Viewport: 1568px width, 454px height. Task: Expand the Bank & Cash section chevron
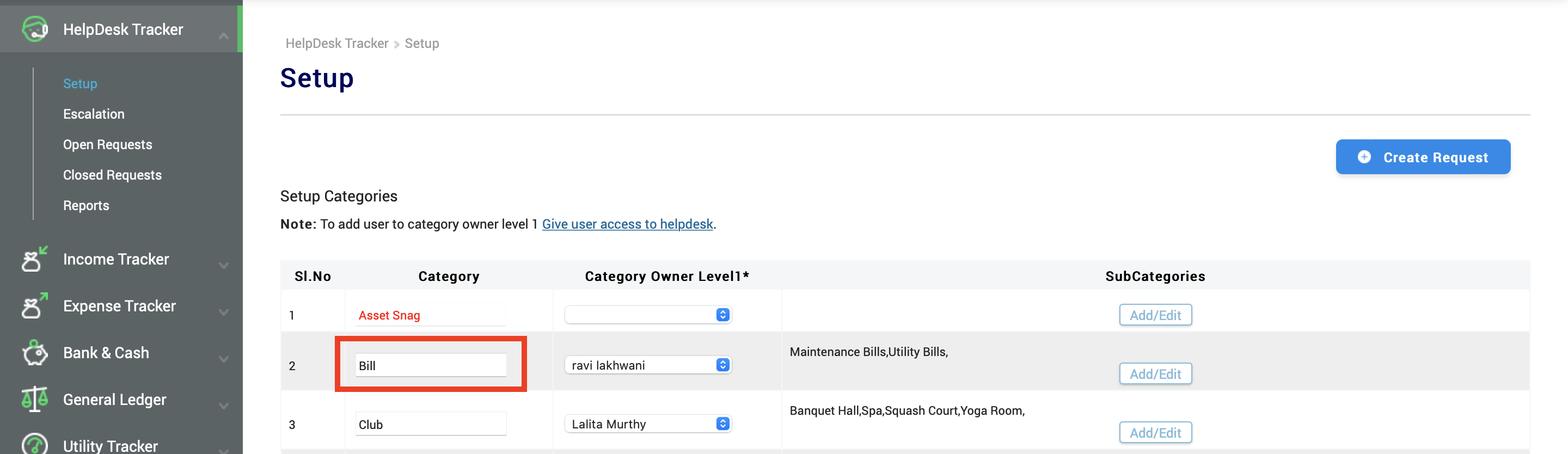point(223,359)
